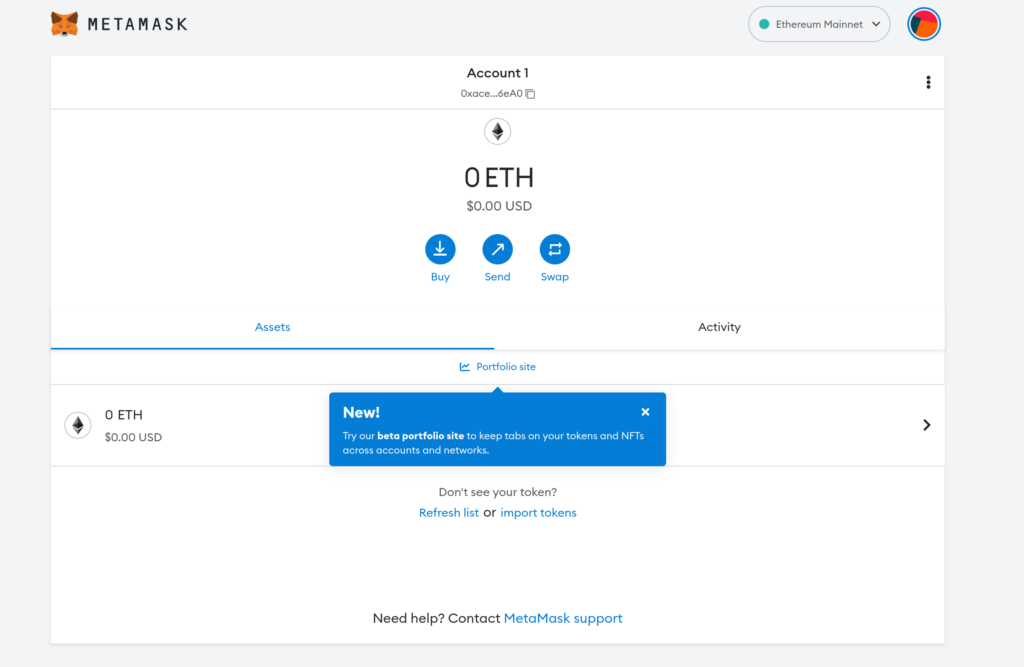Viewport: 1024px width, 667px height.
Task: Switch to the Activity tab
Action: (719, 327)
